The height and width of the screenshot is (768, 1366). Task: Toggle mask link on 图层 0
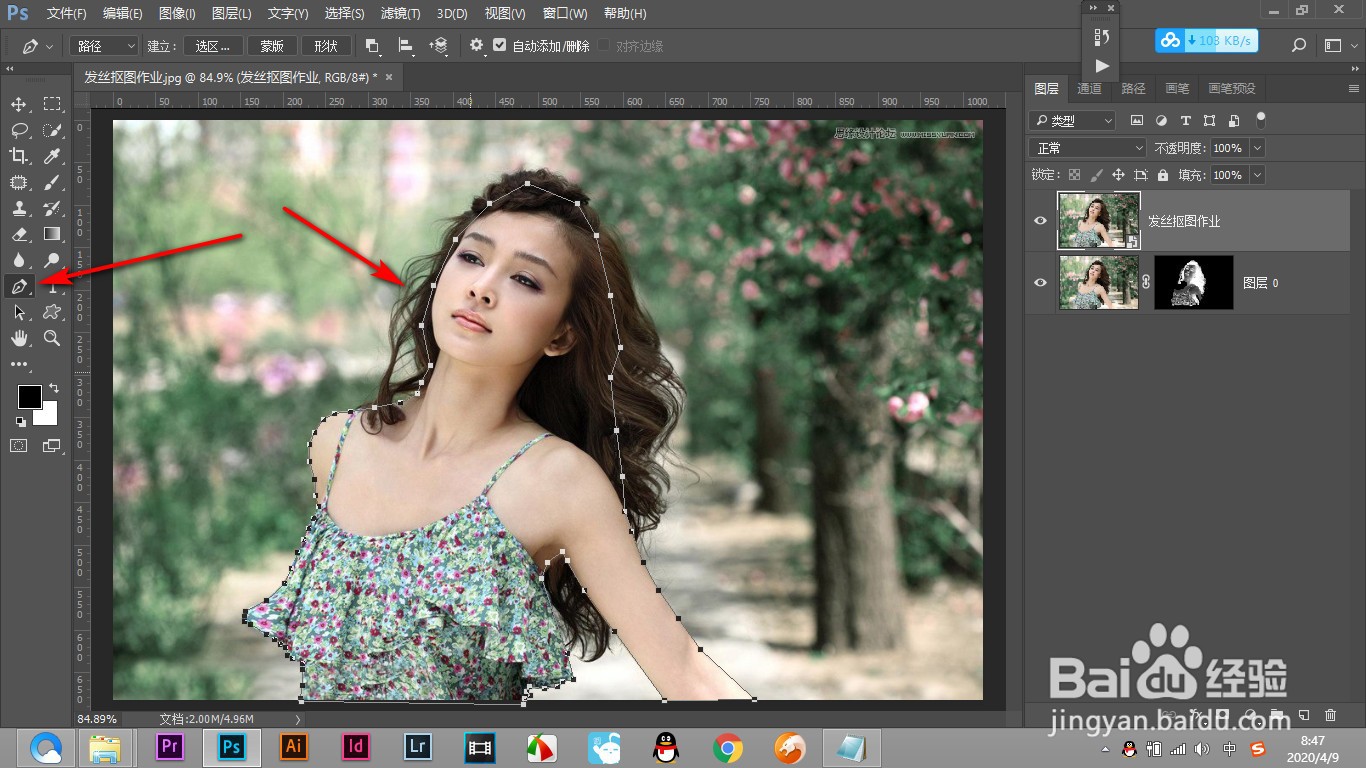pyautogui.click(x=1146, y=283)
